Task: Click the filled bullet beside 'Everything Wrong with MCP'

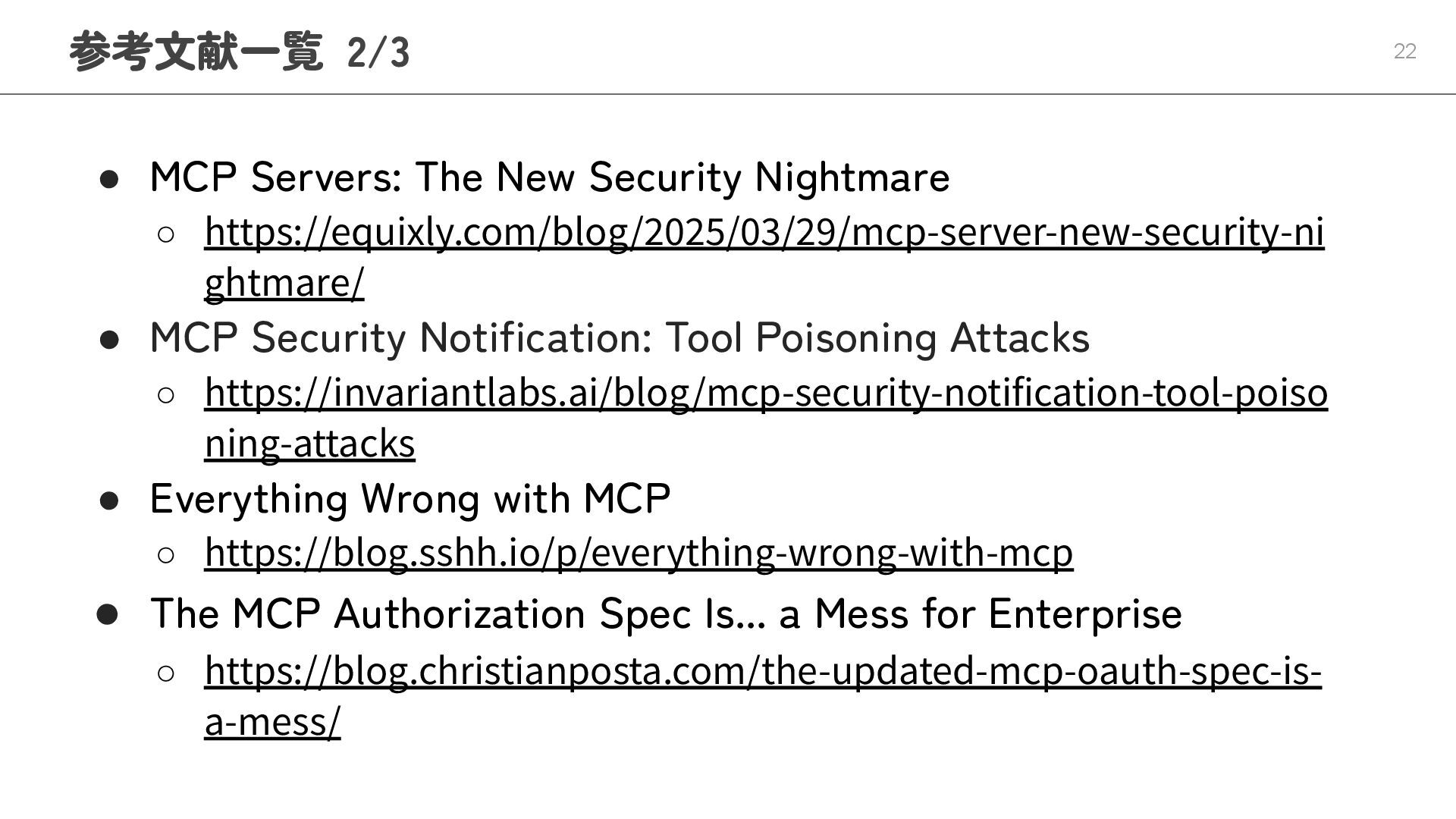Action: pos(109,501)
